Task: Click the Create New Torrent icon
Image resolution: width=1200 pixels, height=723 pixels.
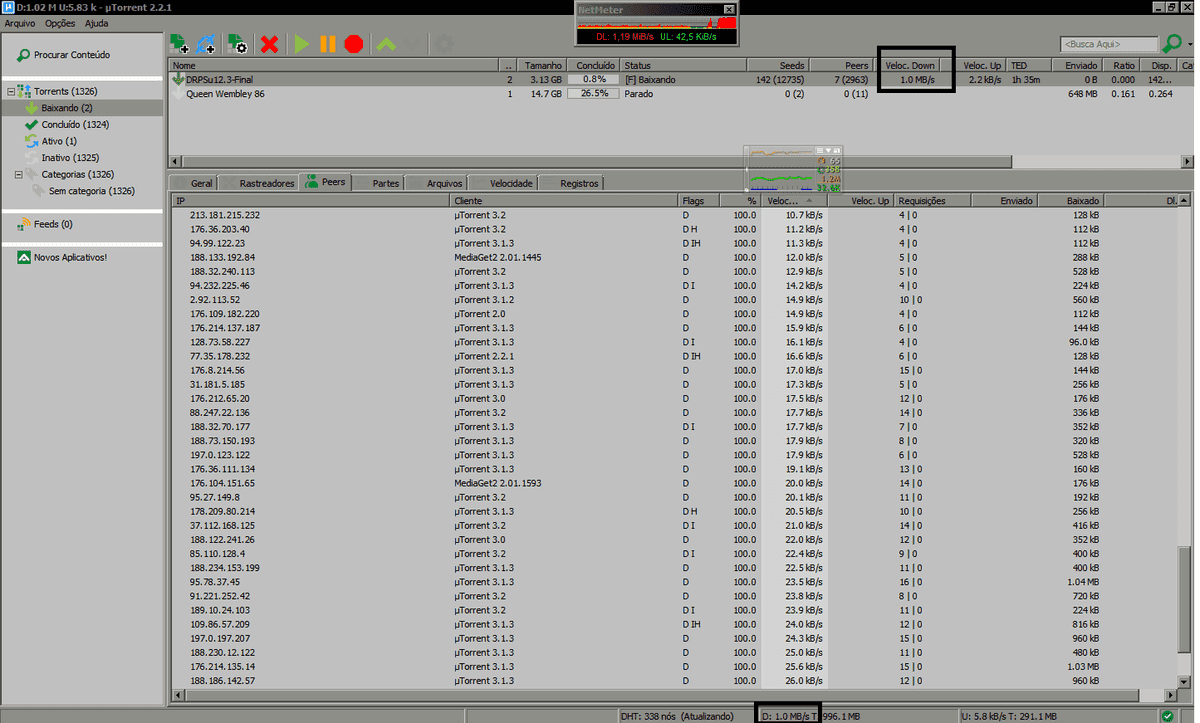Action: click(237, 44)
